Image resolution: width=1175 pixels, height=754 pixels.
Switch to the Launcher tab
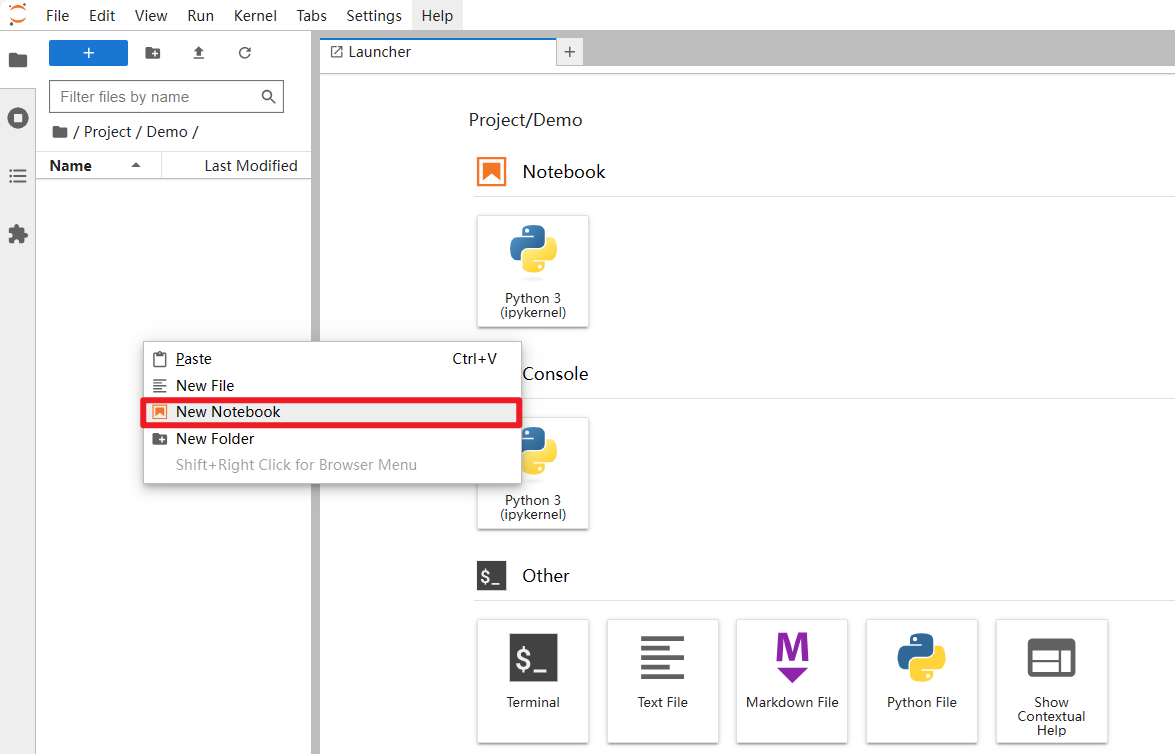point(379,52)
